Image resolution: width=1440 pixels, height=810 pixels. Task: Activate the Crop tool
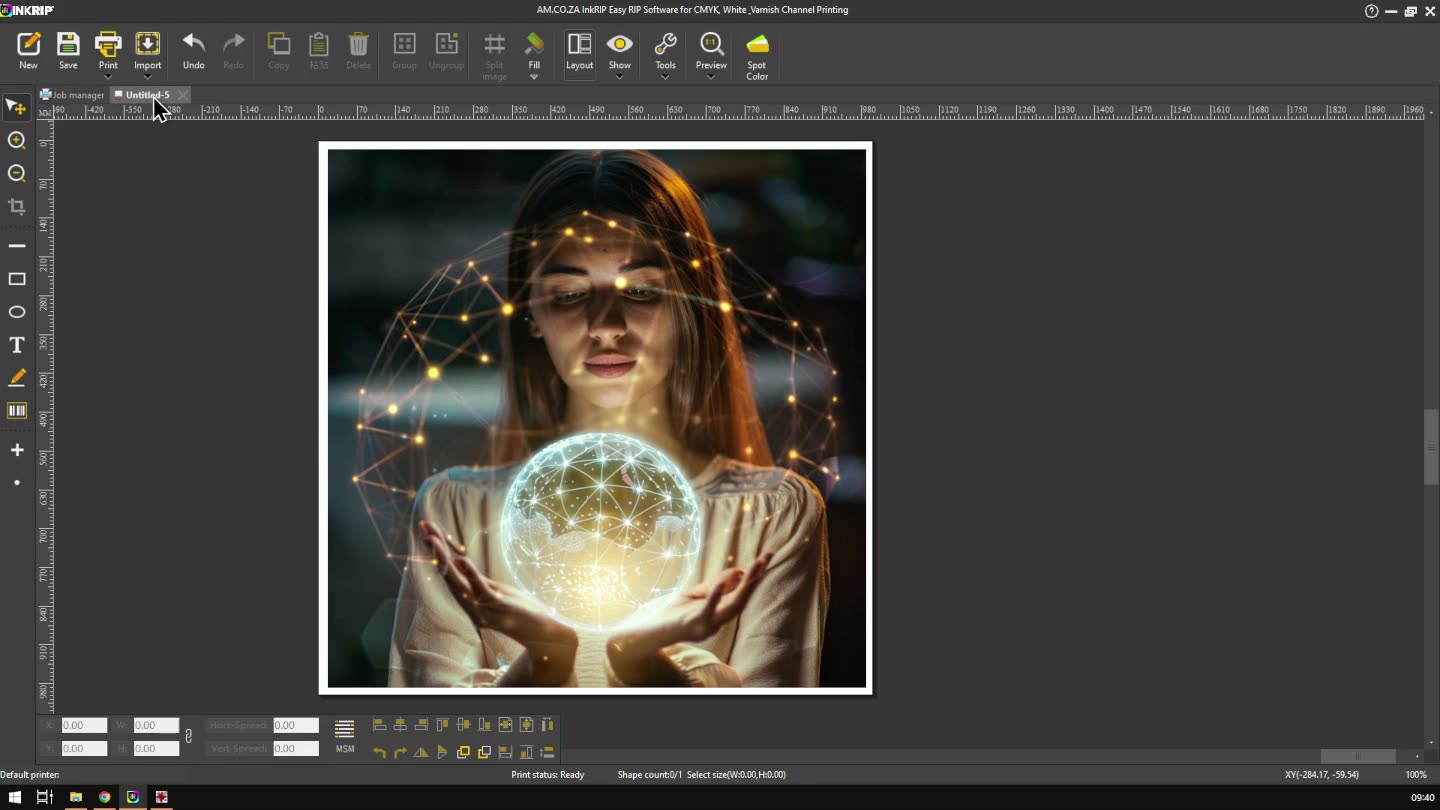(x=17, y=207)
